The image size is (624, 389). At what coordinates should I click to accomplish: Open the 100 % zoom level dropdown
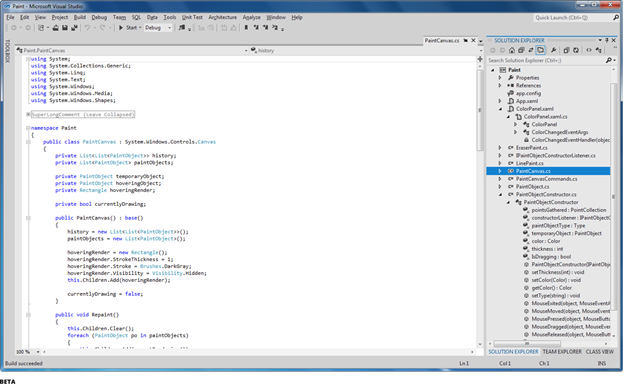tap(38, 352)
